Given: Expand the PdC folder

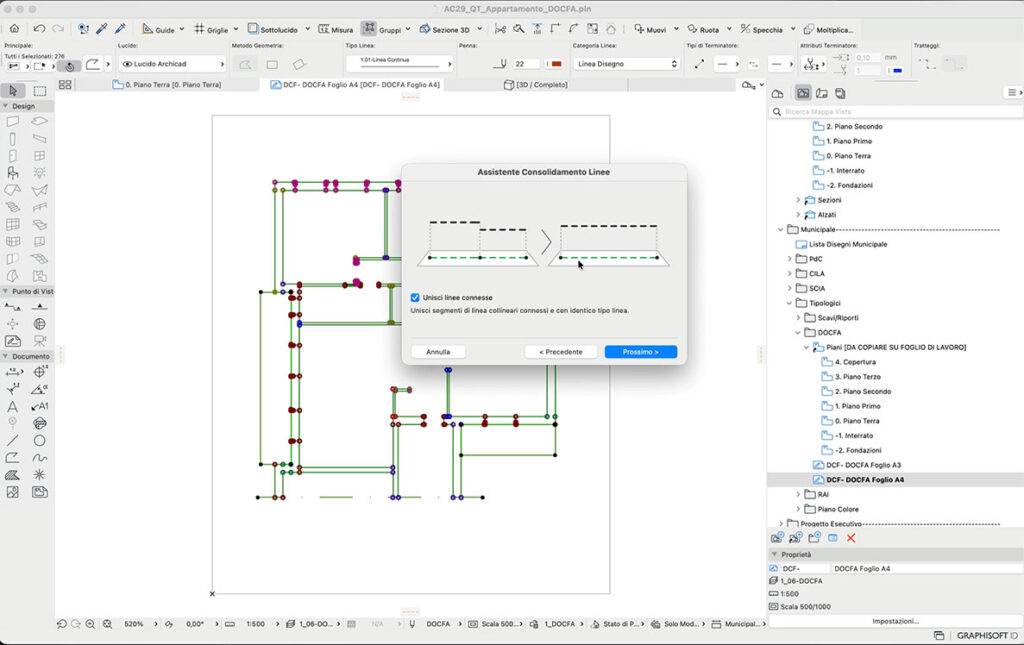Looking at the screenshot, I should pos(790,259).
